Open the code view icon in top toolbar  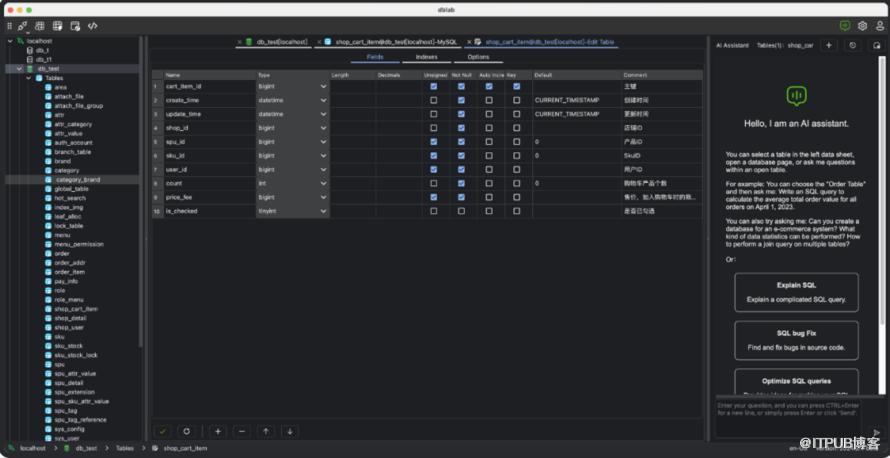coord(92,25)
